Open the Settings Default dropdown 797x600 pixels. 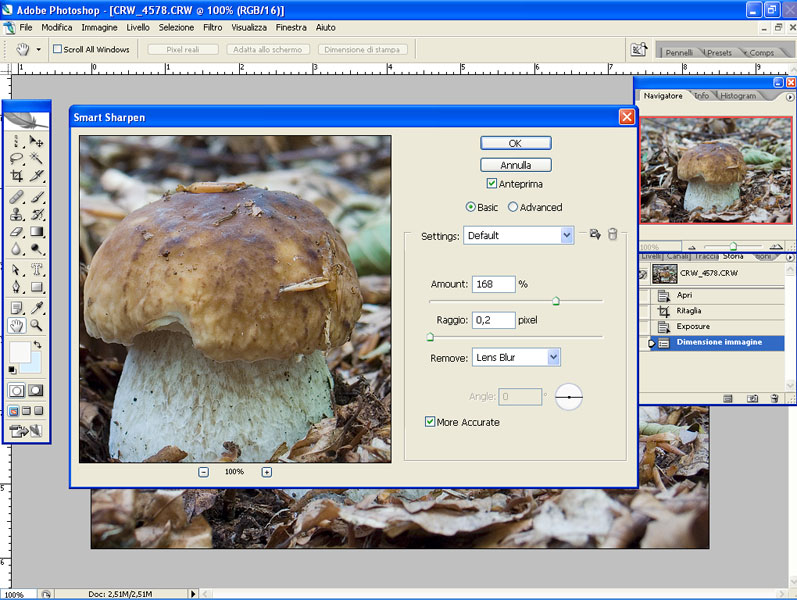click(x=567, y=236)
